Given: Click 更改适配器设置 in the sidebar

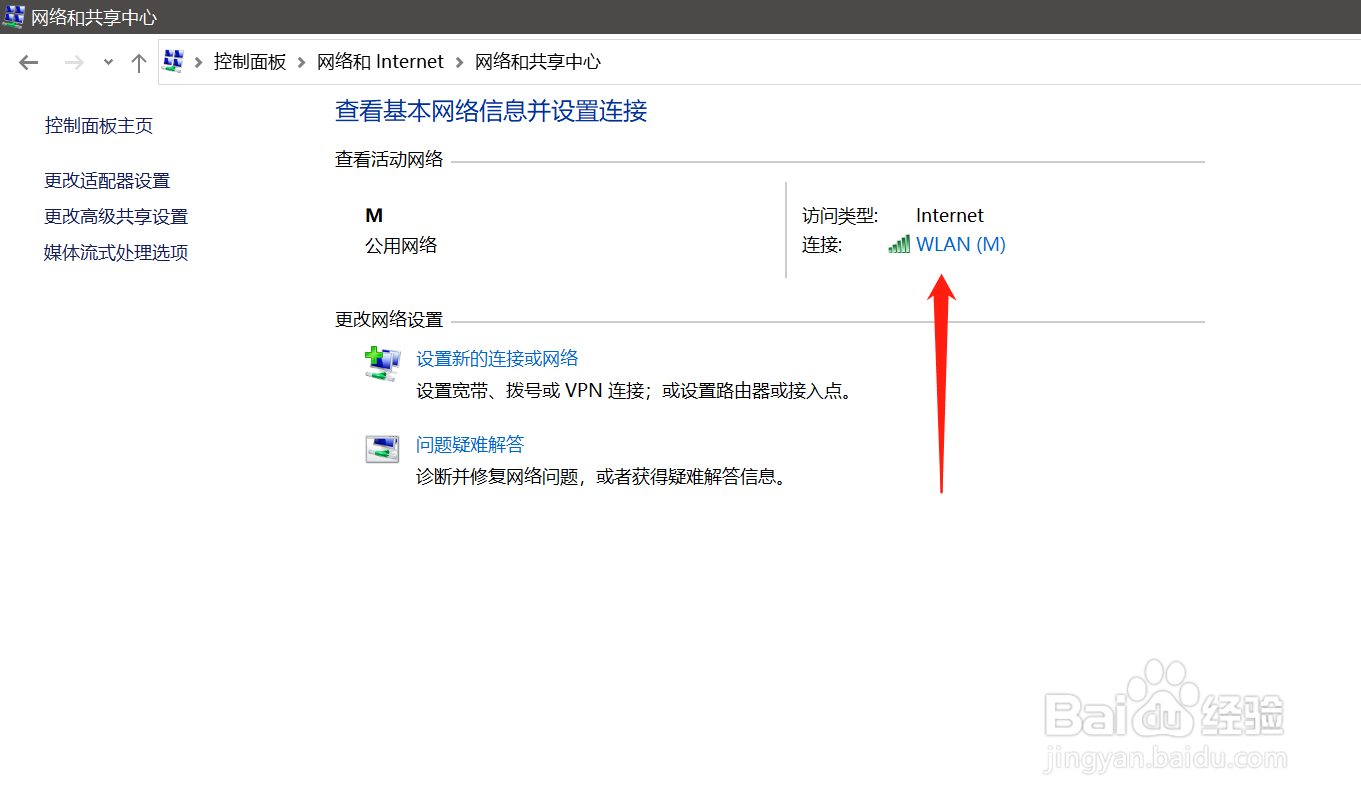Looking at the screenshot, I should point(107,180).
